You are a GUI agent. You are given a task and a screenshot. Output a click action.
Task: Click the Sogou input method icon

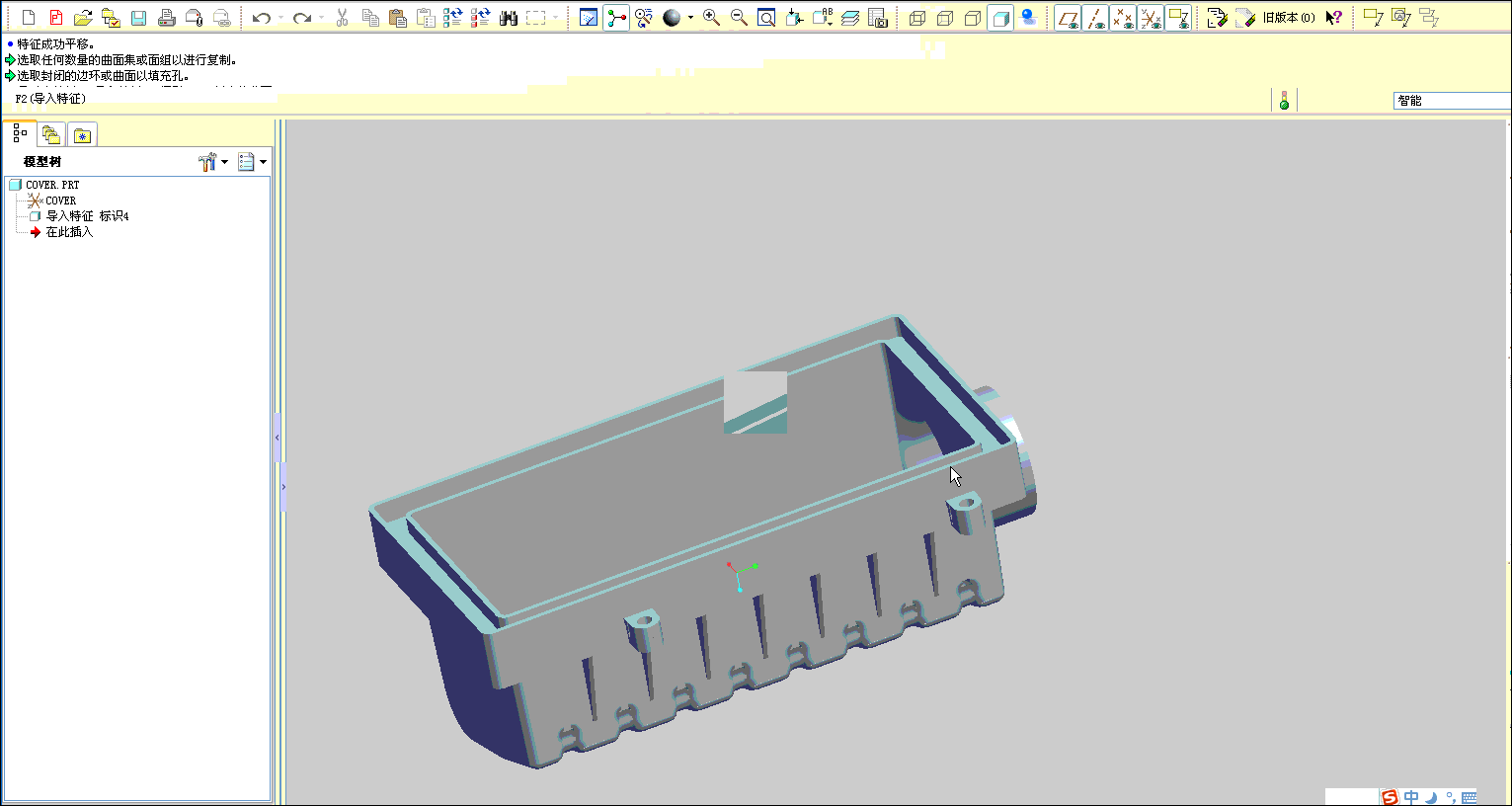click(1391, 797)
